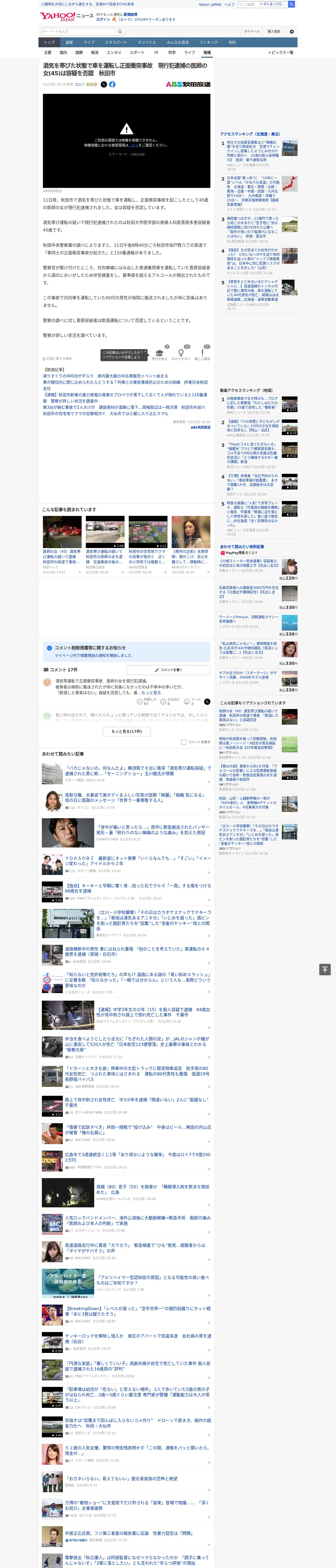The height and width of the screenshot is (1568, 336).
Task: Open comment count bubble showing 17
Action: pyautogui.click(x=80, y=85)
